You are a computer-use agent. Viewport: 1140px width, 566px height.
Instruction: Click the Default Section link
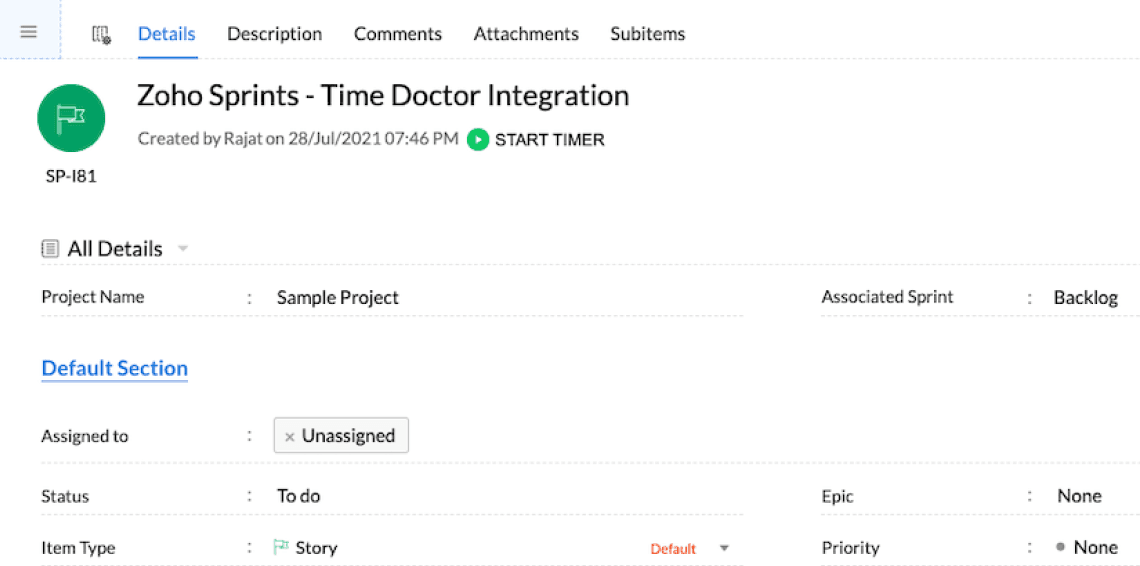click(x=114, y=368)
